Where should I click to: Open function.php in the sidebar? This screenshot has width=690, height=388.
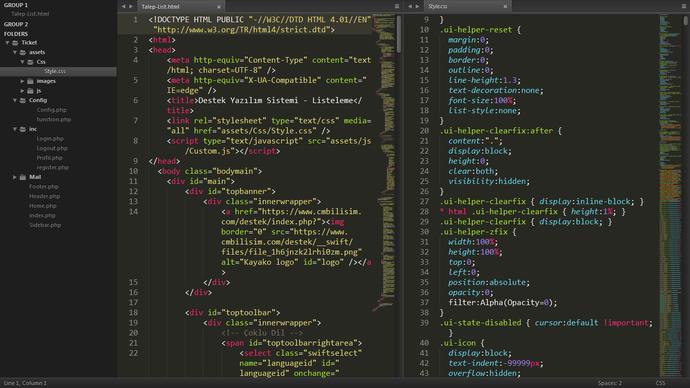tap(54, 120)
